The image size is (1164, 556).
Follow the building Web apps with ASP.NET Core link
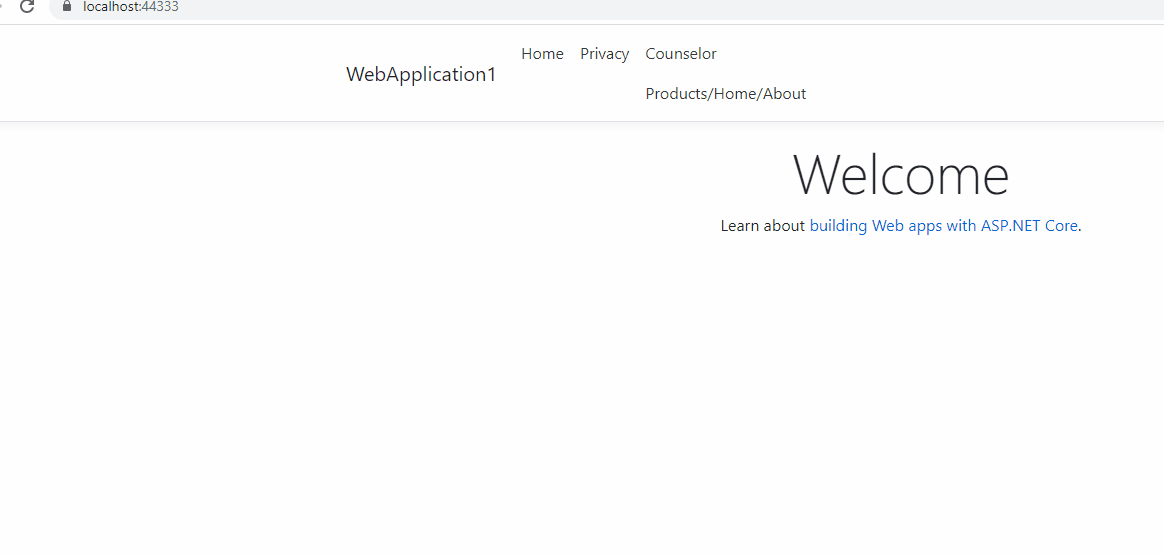coord(944,226)
